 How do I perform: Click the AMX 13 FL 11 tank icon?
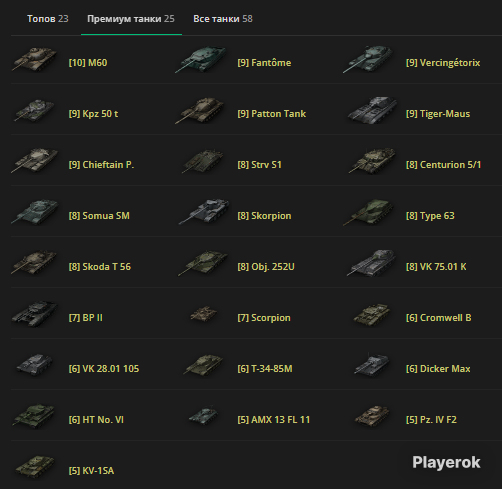204,415
